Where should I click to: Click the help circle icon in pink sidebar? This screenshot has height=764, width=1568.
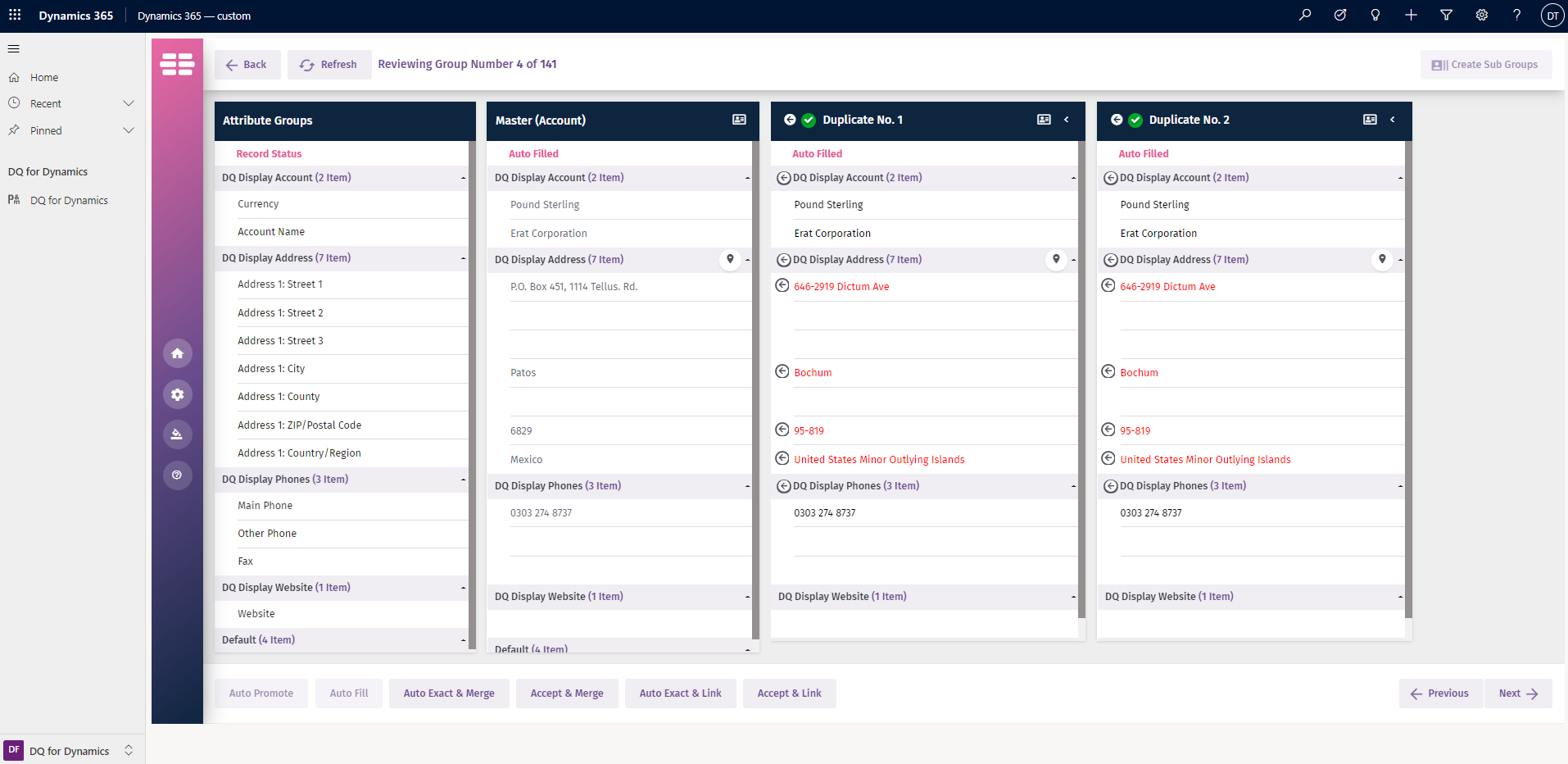(177, 475)
